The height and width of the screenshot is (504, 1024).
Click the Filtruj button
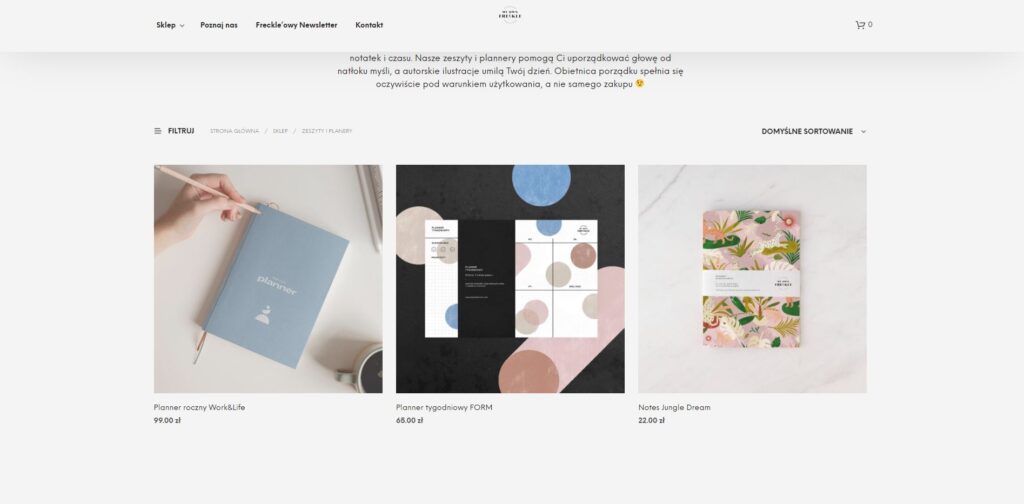pos(174,131)
